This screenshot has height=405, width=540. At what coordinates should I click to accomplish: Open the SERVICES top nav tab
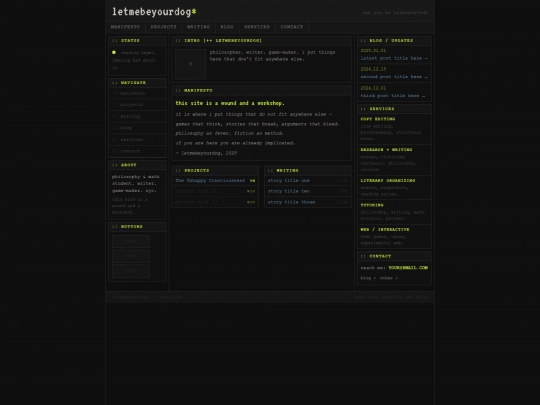[x=257, y=27]
